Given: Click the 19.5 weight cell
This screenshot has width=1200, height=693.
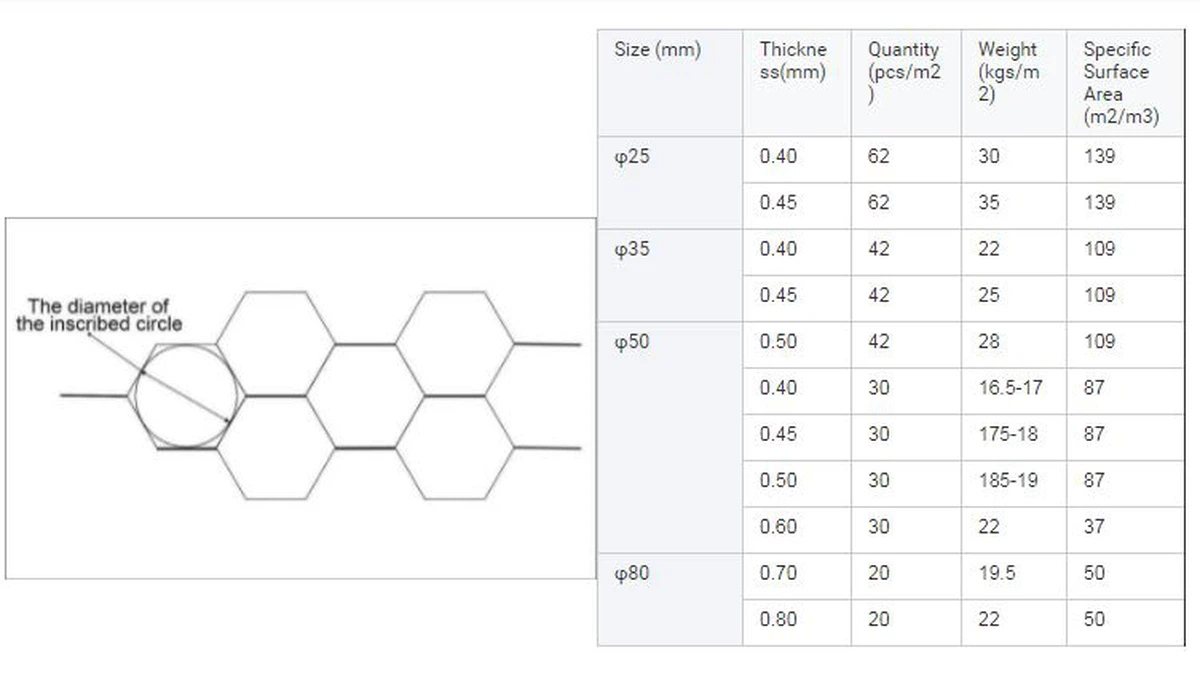Looking at the screenshot, I should coord(996,574).
